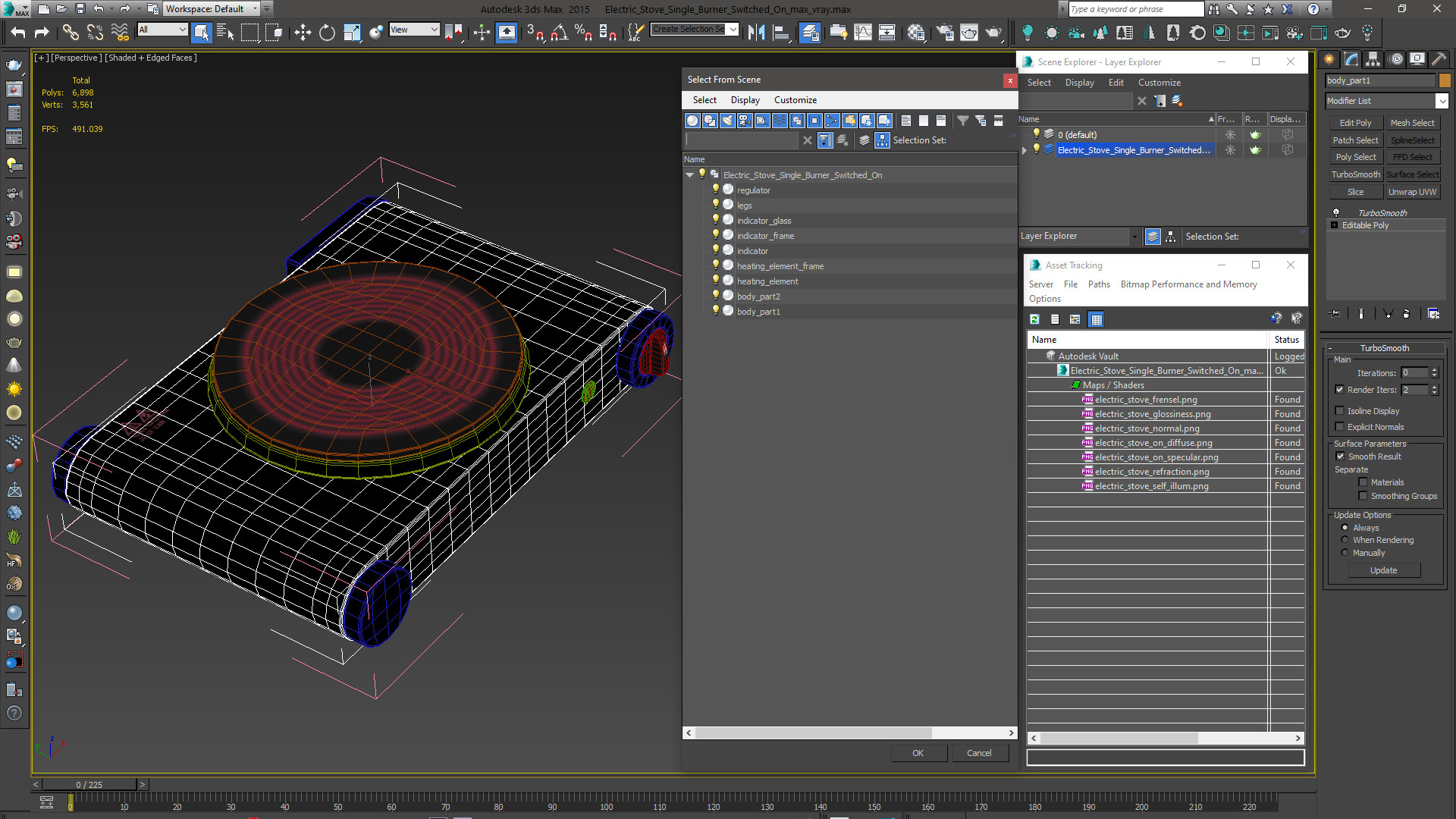Open the Hierarchy command panel tab
The width and height of the screenshot is (1456, 819).
(1373, 59)
